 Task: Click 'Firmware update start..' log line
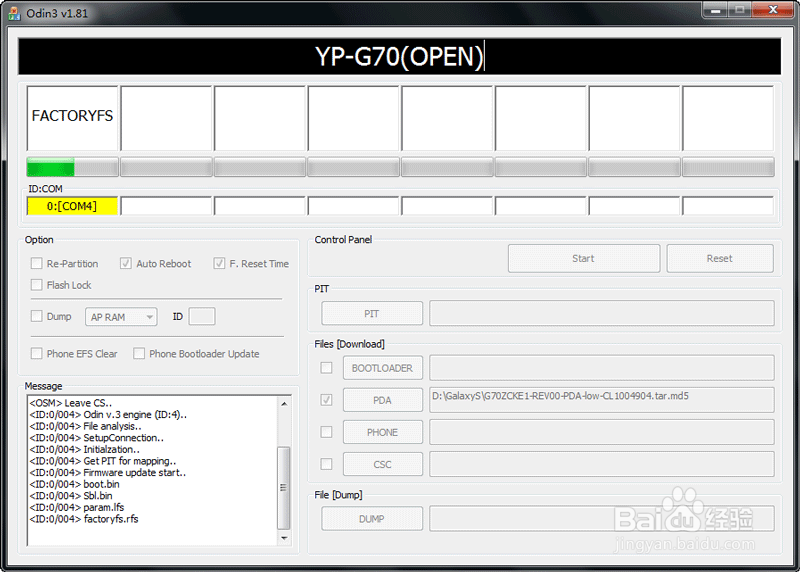(x=108, y=472)
